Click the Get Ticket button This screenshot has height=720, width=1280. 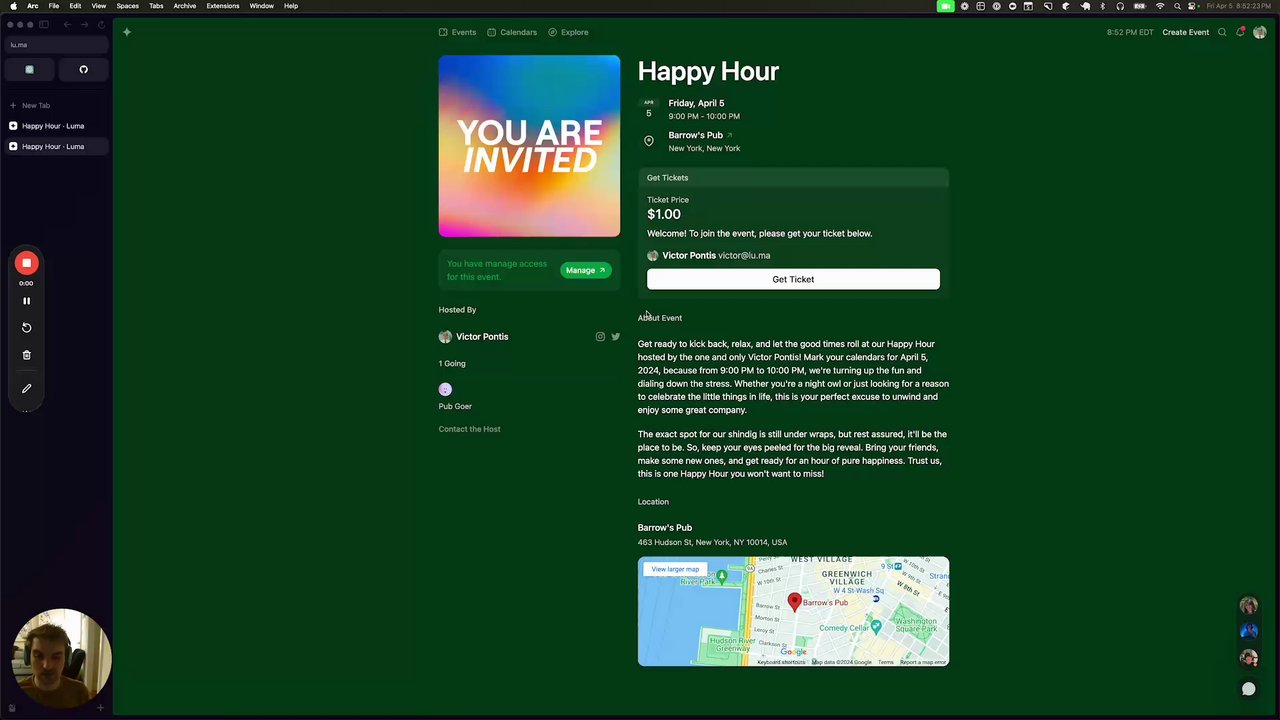[x=793, y=279]
